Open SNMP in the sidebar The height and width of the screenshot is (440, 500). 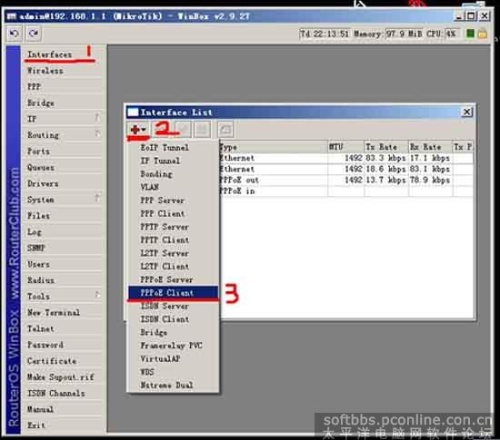click(36, 248)
